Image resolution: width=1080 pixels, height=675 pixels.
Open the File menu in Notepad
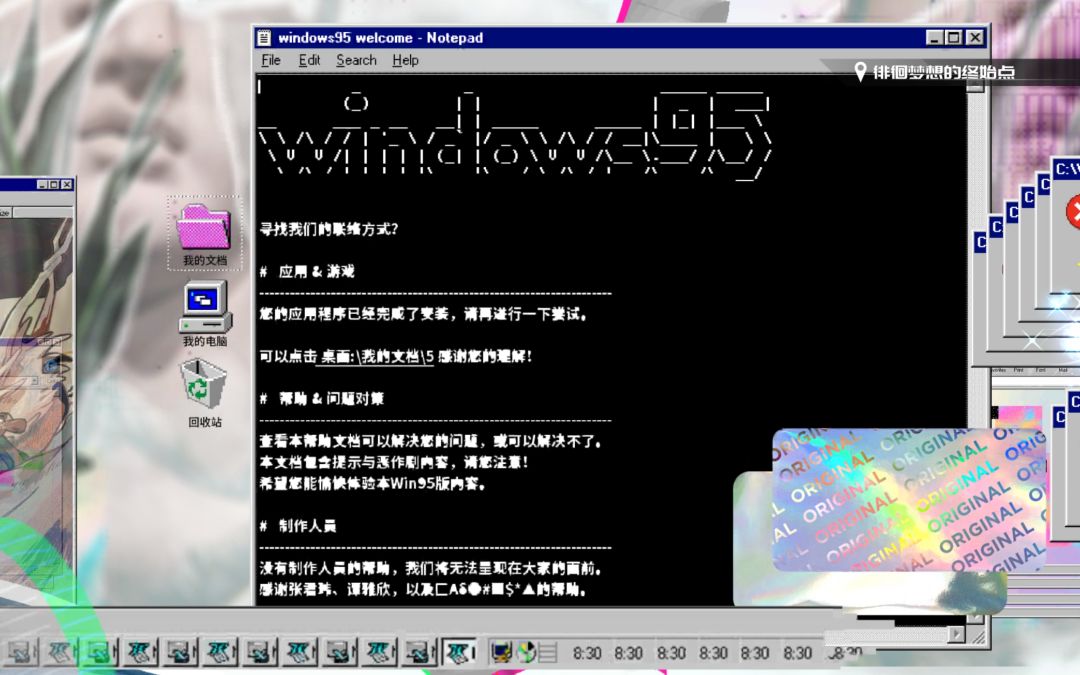[271, 61]
